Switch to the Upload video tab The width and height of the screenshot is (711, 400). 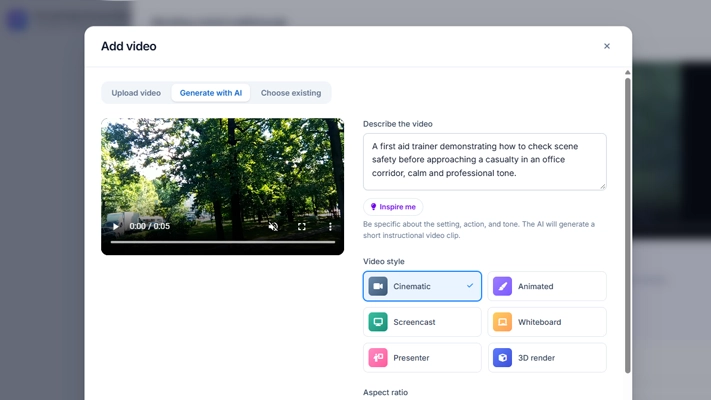coord(136,93)
